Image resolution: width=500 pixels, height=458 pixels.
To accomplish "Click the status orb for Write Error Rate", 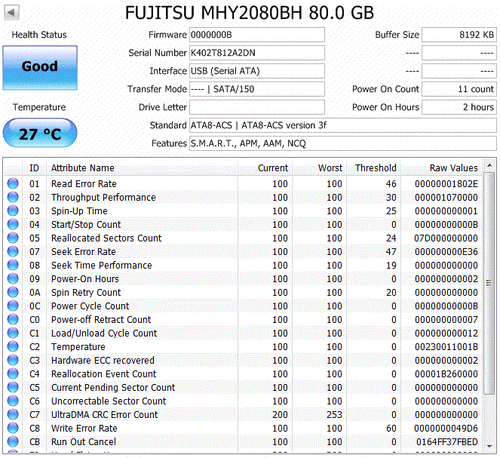I will [x=13, y=428].
